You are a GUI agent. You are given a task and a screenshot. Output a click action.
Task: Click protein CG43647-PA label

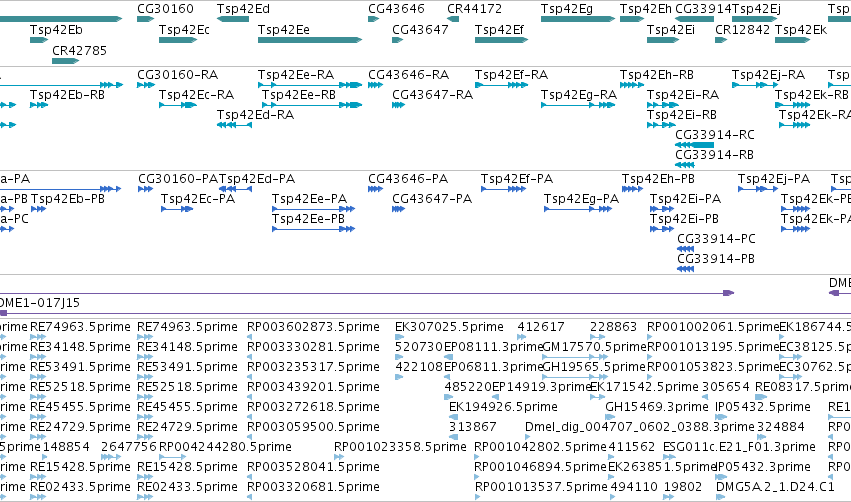[x=432, y=199]
